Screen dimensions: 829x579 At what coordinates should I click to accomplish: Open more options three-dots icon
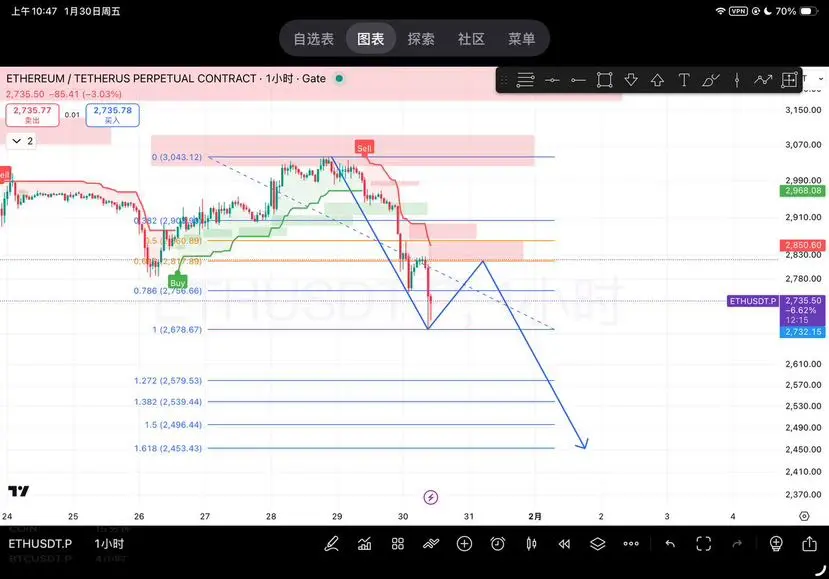[x=631, y=544]
